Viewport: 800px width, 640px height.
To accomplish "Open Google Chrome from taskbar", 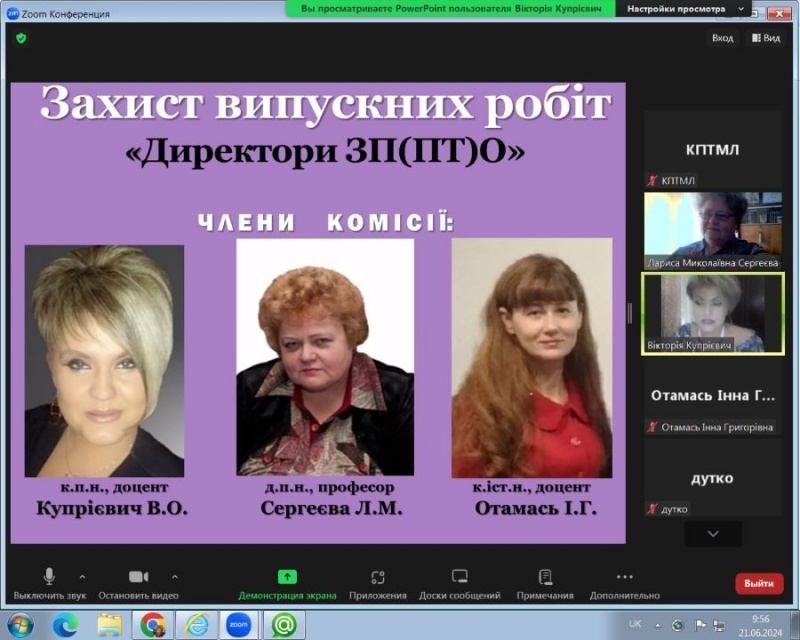I will click(x=153, y=625).
